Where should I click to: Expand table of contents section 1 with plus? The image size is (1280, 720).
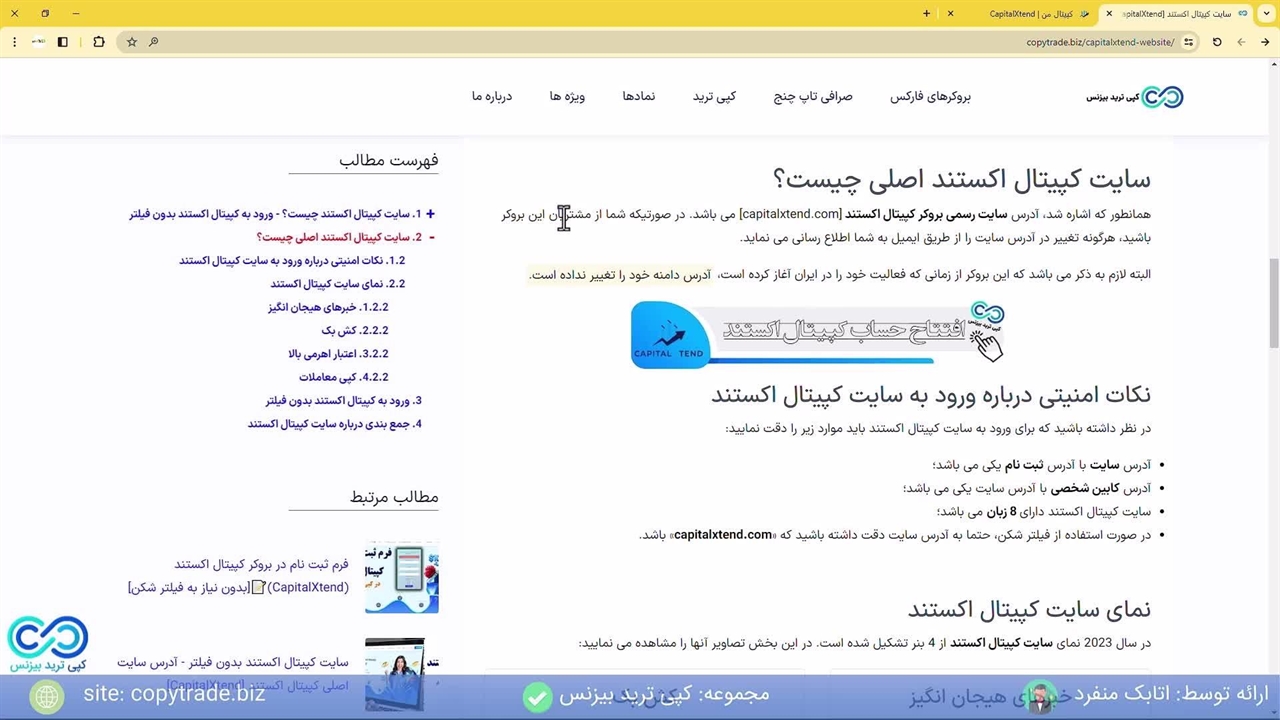click(x=430, y=214)
